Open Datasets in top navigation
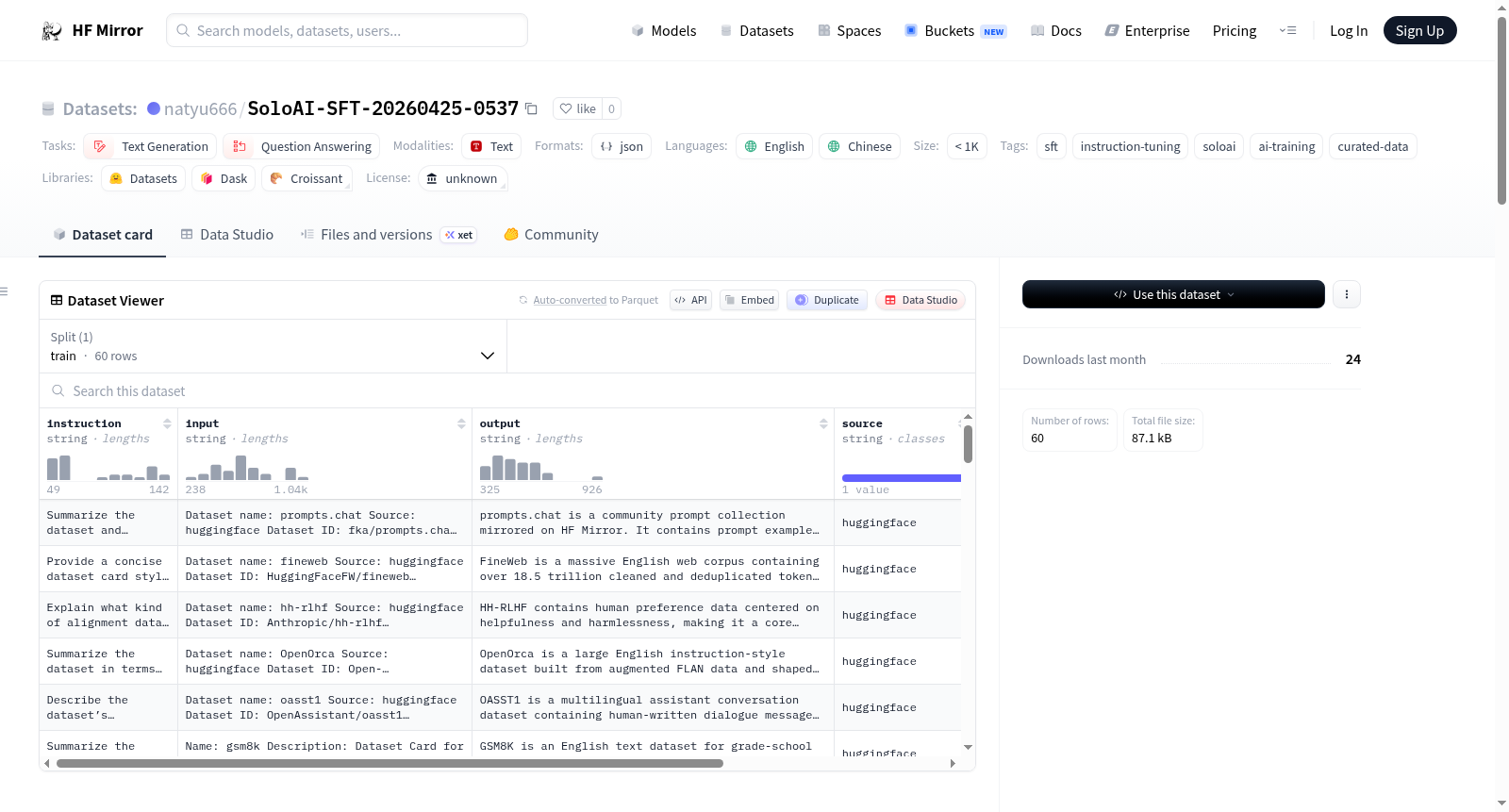1509x812 pixels. click(756, 30)
